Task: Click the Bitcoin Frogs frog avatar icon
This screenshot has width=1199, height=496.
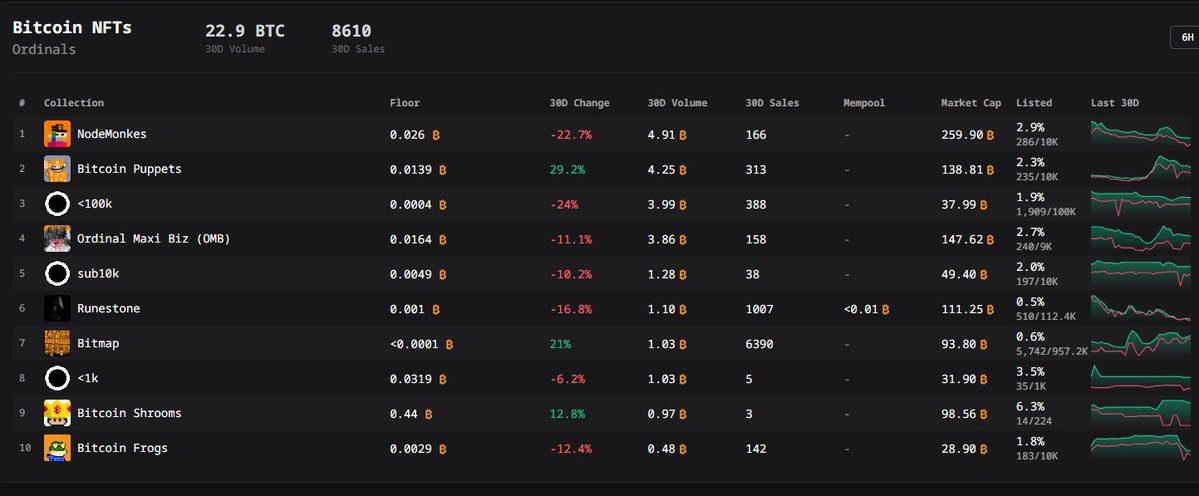Action: click(57, 448)
